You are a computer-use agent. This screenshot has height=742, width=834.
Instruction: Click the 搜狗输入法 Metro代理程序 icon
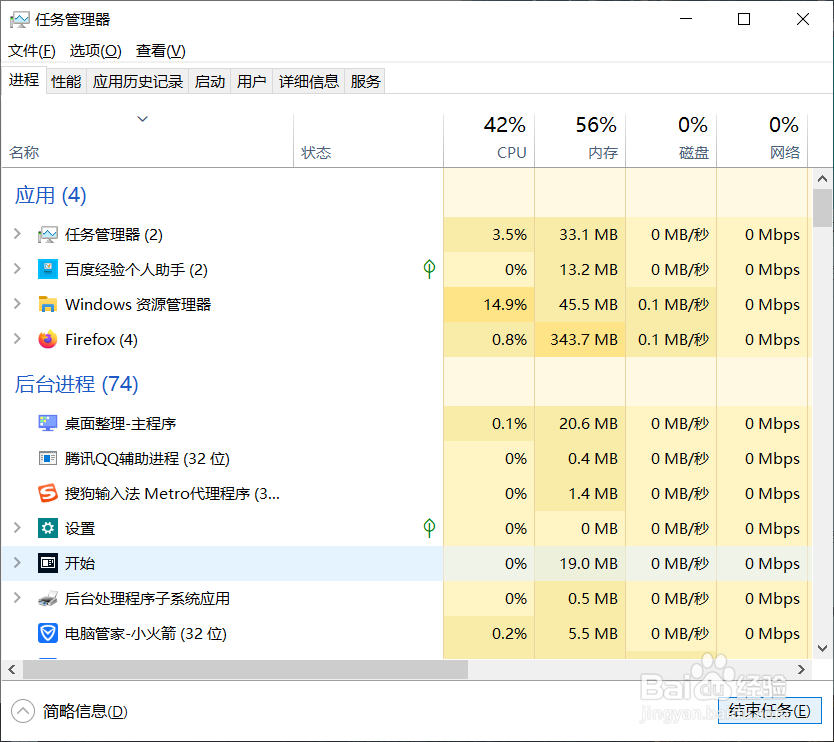48,494
